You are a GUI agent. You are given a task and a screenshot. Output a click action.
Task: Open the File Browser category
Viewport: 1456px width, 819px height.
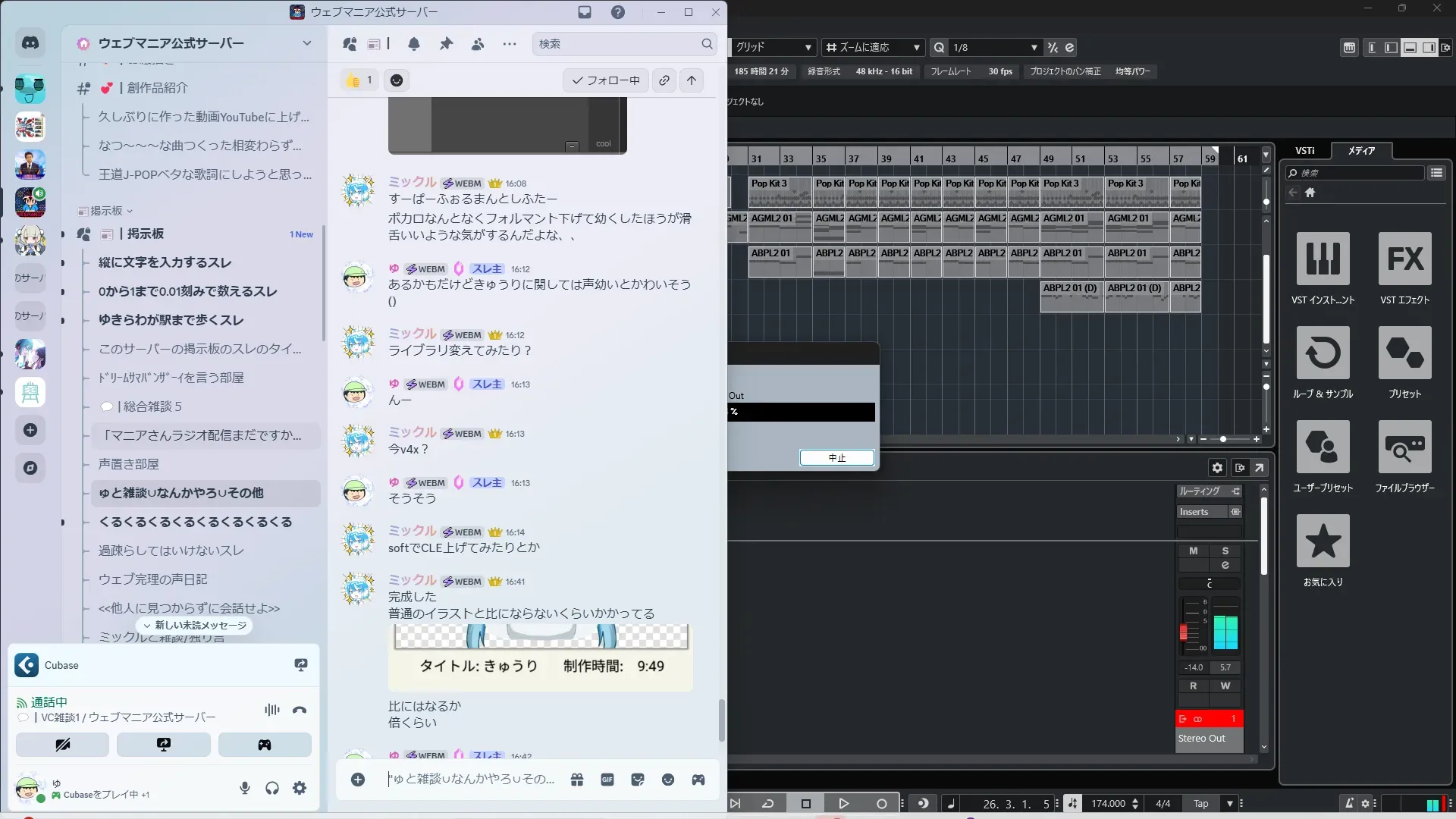tap(1404, 447)
